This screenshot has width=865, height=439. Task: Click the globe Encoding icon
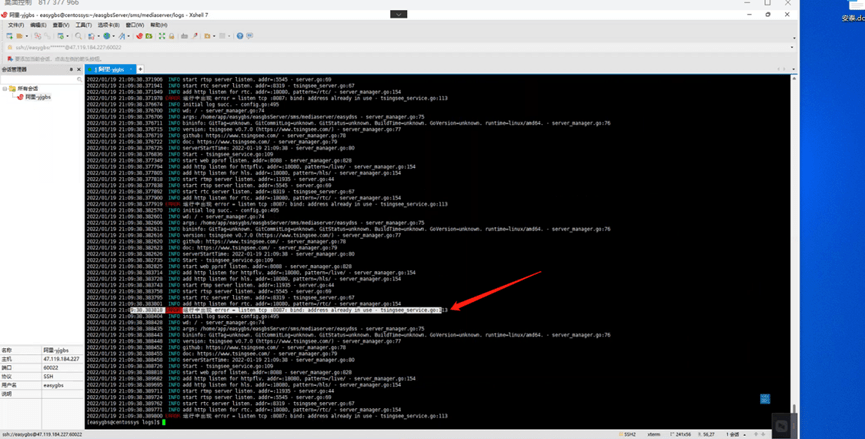[107, 36]
